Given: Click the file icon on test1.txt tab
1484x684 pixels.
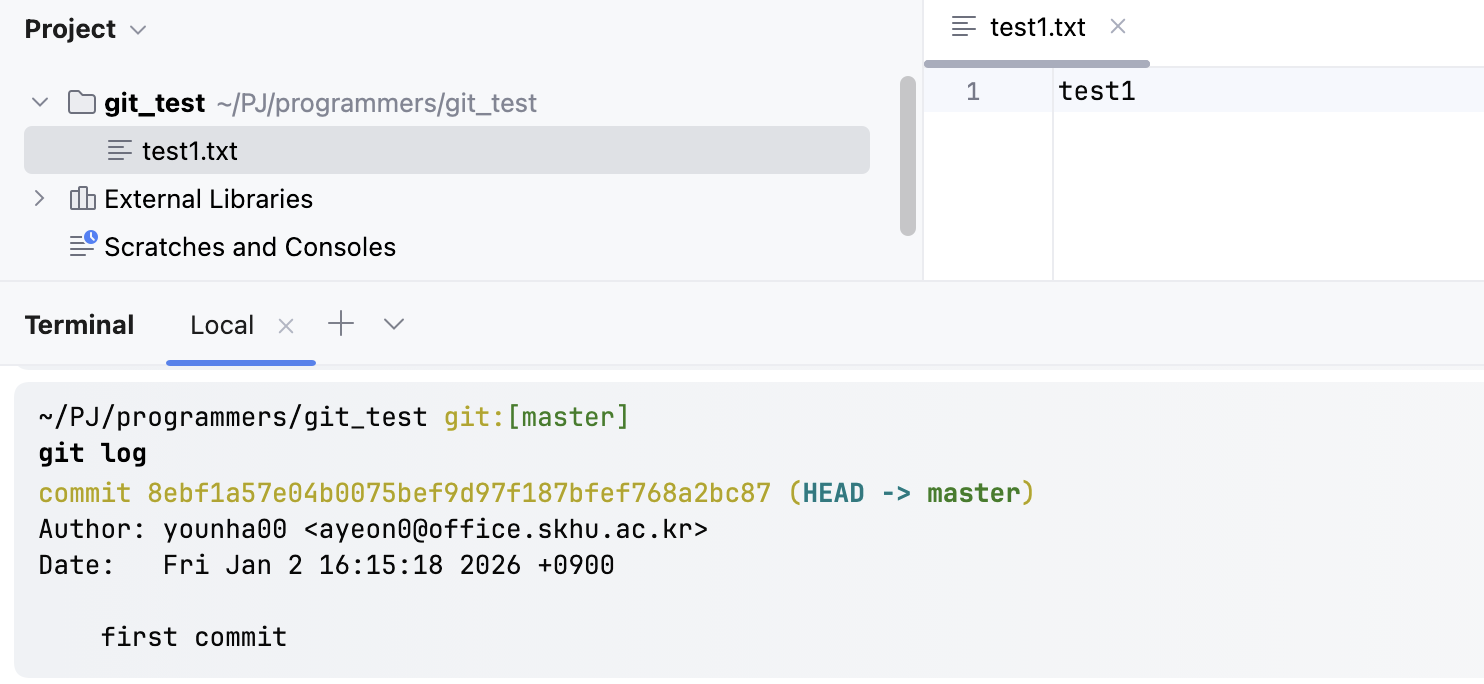Looking at the screenshot, I should (964, 27).
